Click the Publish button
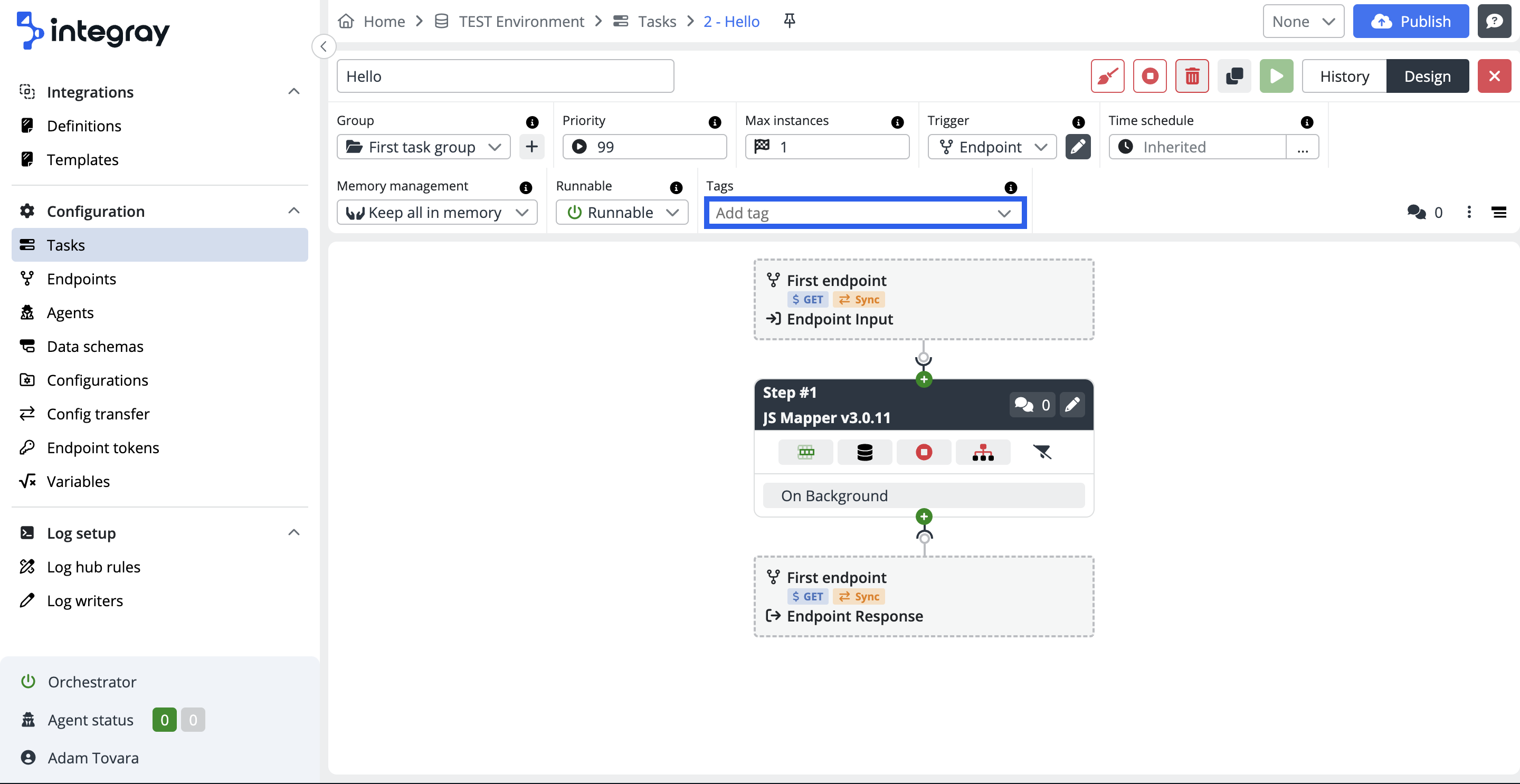The height and width of the screenshot is (784, 1520). point(1411,21)
